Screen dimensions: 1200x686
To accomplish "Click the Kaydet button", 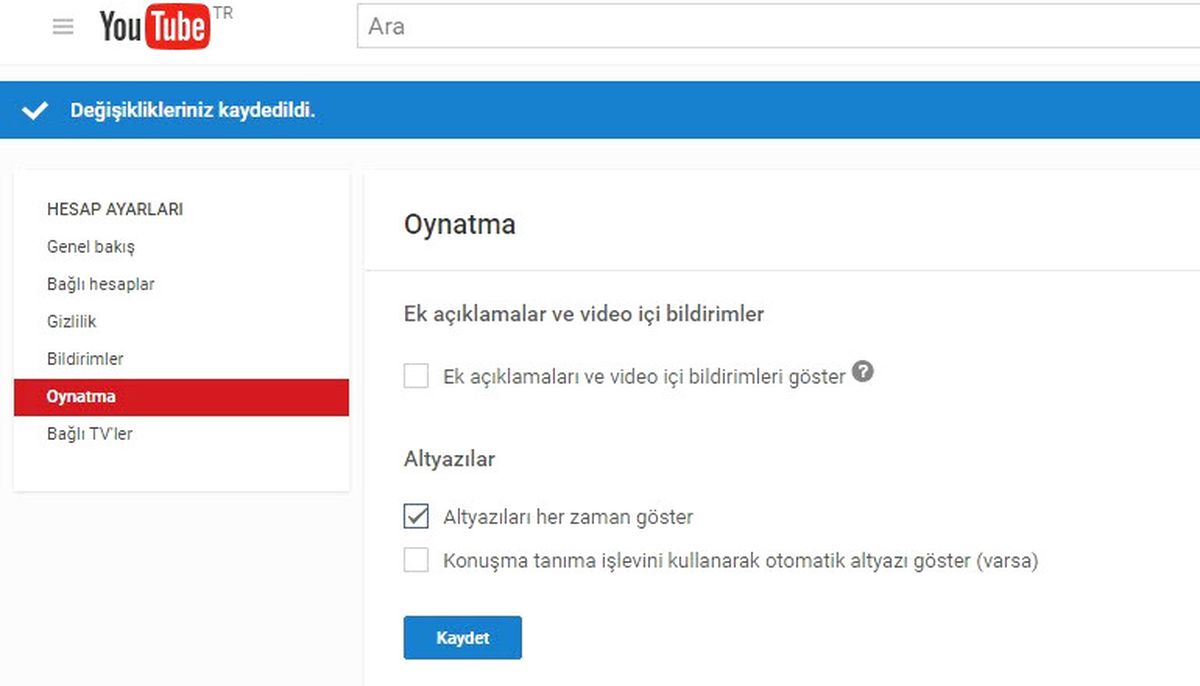I will (x=462, y=638).
